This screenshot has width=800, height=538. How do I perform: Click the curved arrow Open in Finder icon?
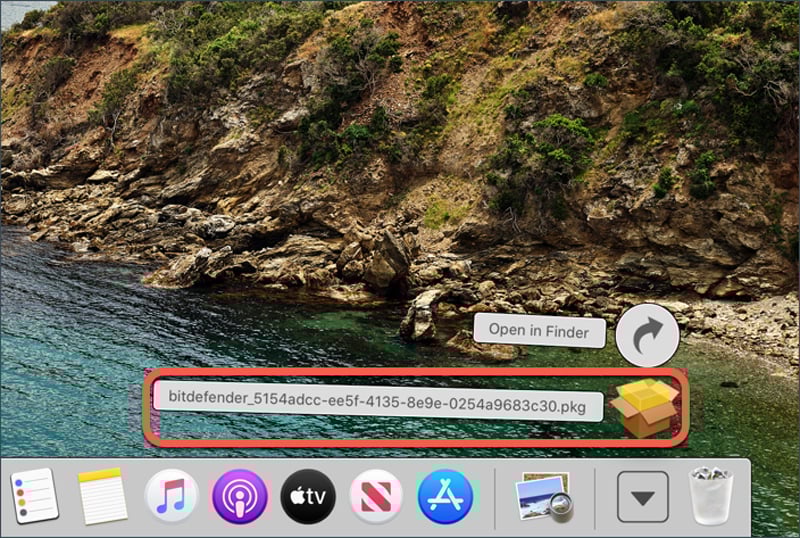647,335
